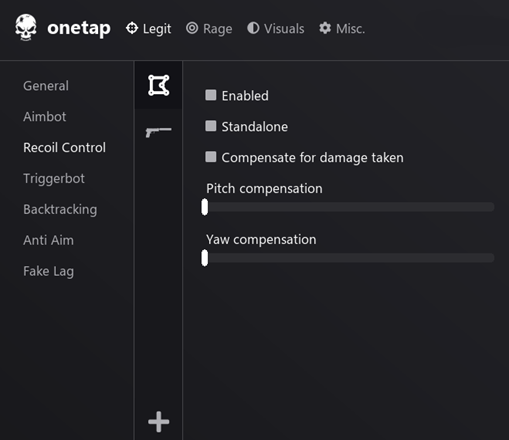Click the Pitch compensation slider track
This screenshot has width=509, height=440.
coord(348,207)
